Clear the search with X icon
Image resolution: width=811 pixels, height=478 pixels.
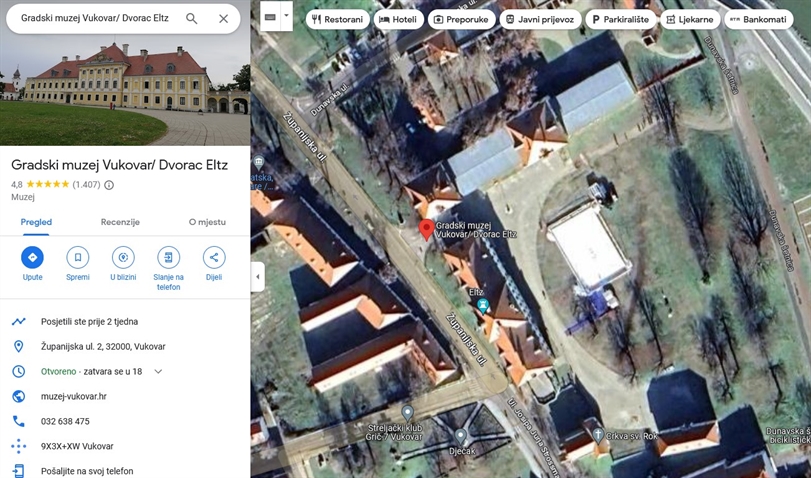(x=223, y=19)
